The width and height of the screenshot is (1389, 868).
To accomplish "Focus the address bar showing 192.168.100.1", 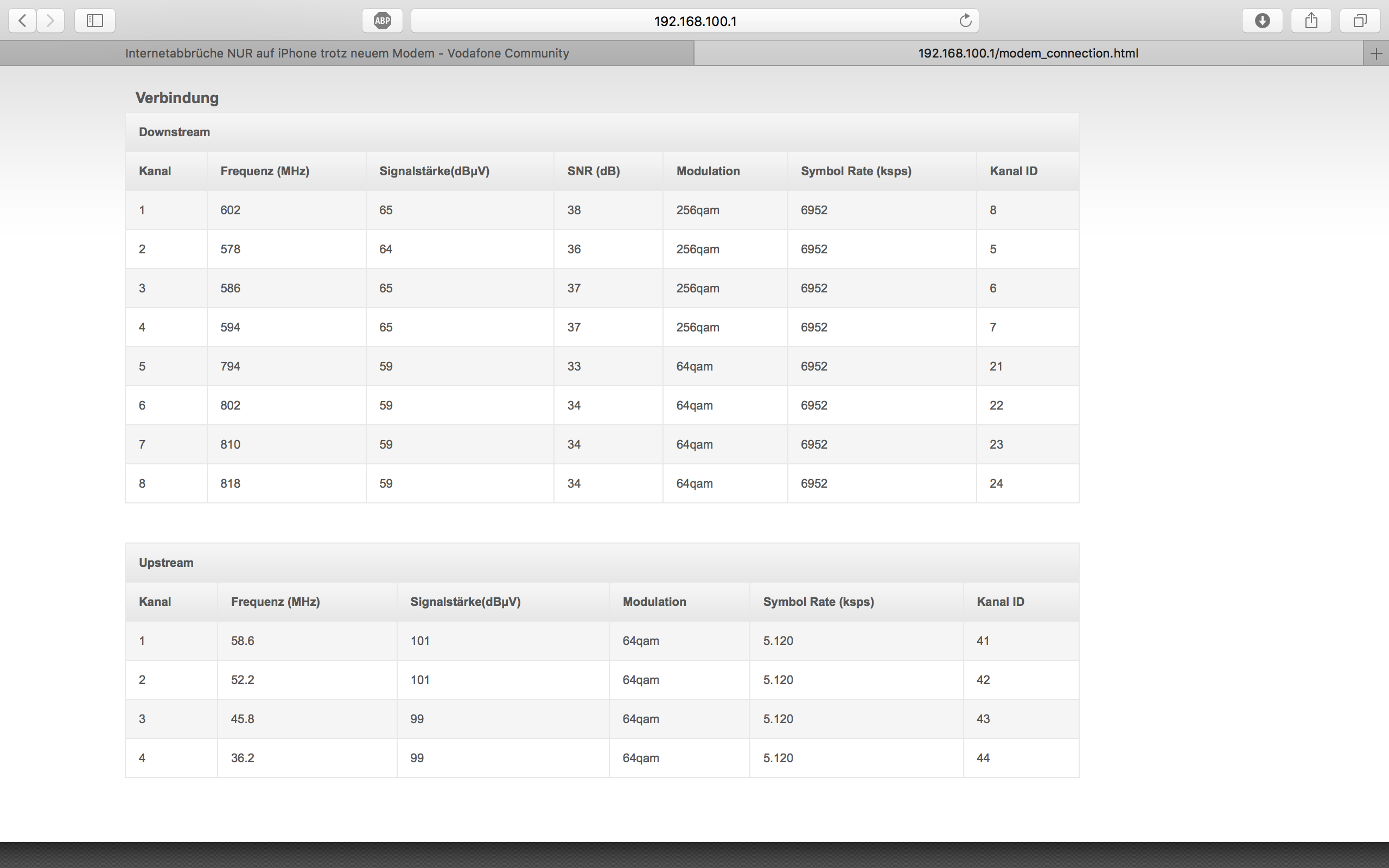I will pyautogui.click(x=695, y=21).
